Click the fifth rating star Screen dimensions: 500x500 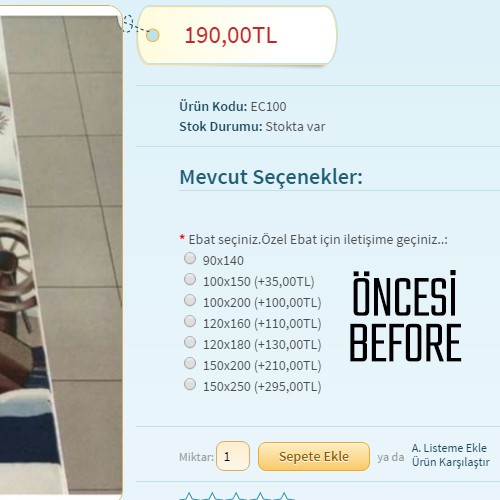pyautogui.click(x=284, y=496)
